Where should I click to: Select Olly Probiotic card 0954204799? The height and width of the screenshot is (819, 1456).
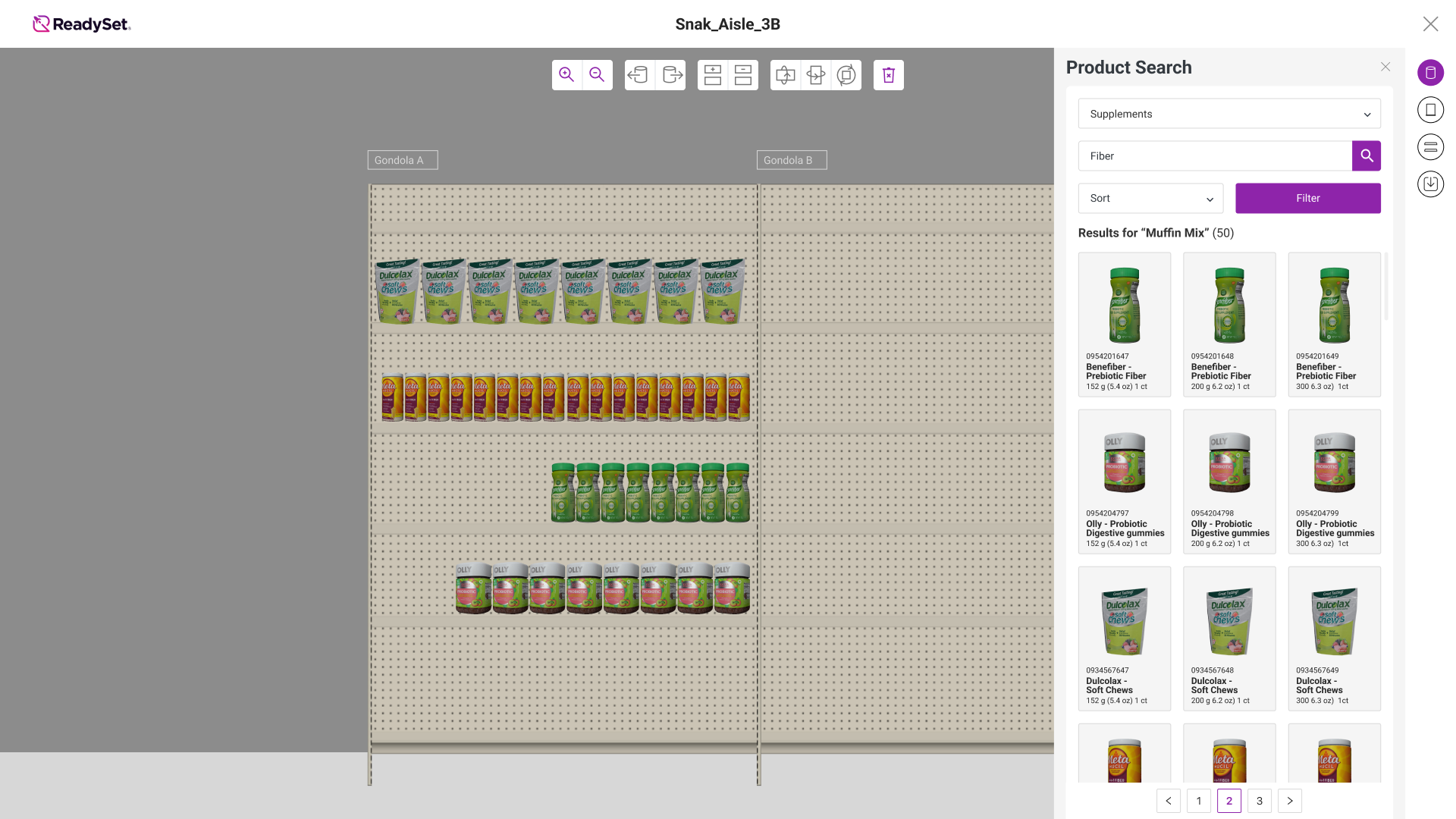pyautogui.click(x=1335, y=482)
